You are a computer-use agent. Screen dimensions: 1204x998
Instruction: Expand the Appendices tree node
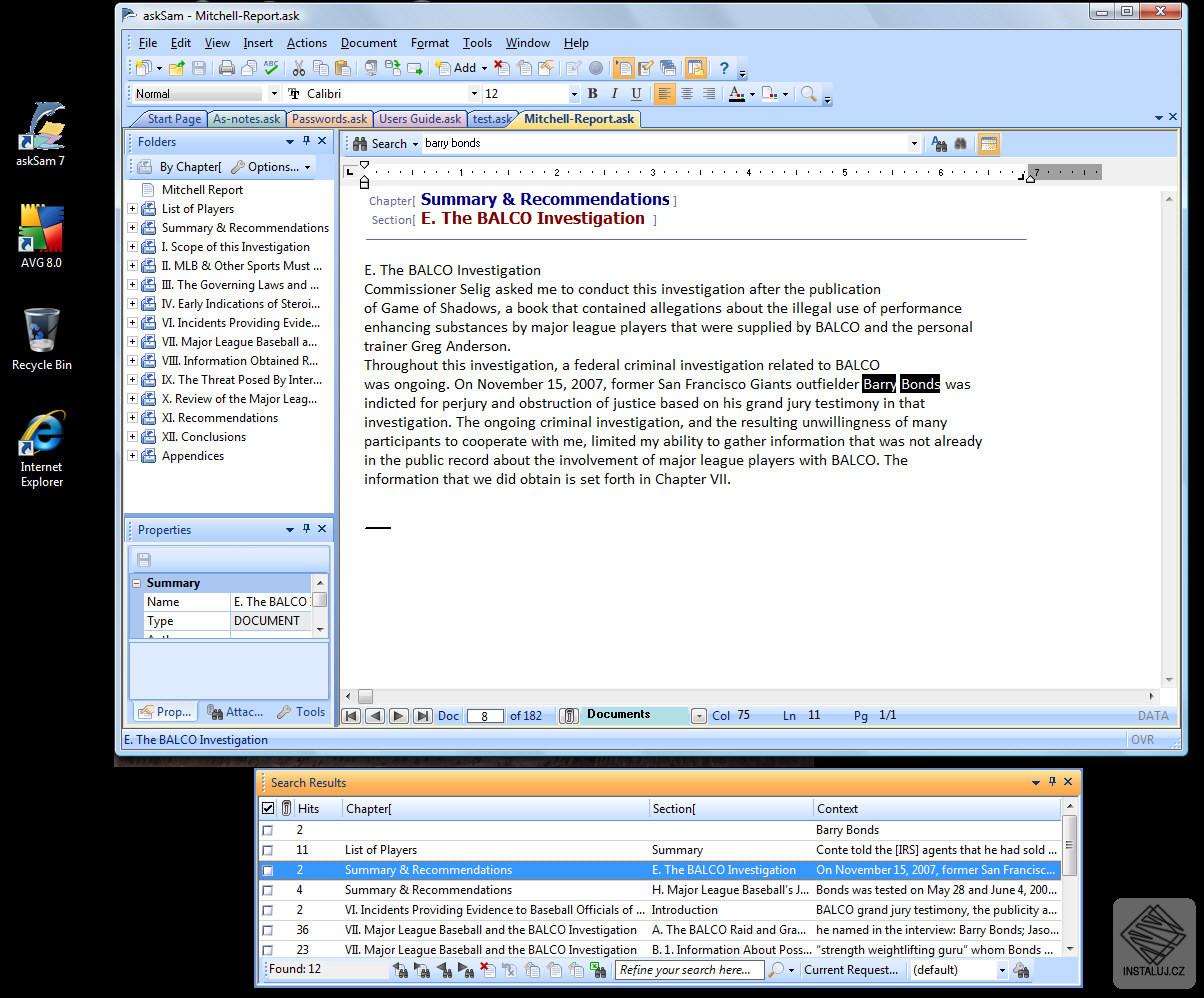(x=132, y=456)
